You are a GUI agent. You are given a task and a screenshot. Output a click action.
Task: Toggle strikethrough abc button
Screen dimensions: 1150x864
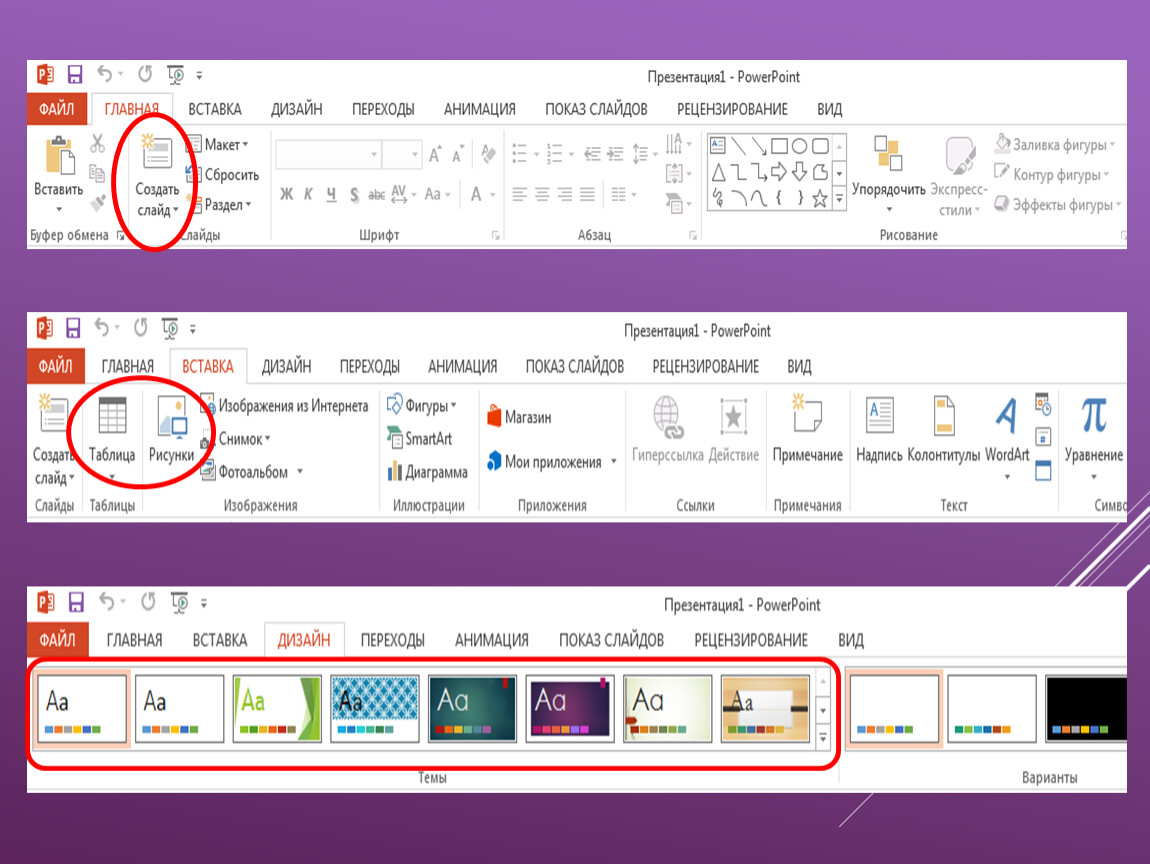376,194
